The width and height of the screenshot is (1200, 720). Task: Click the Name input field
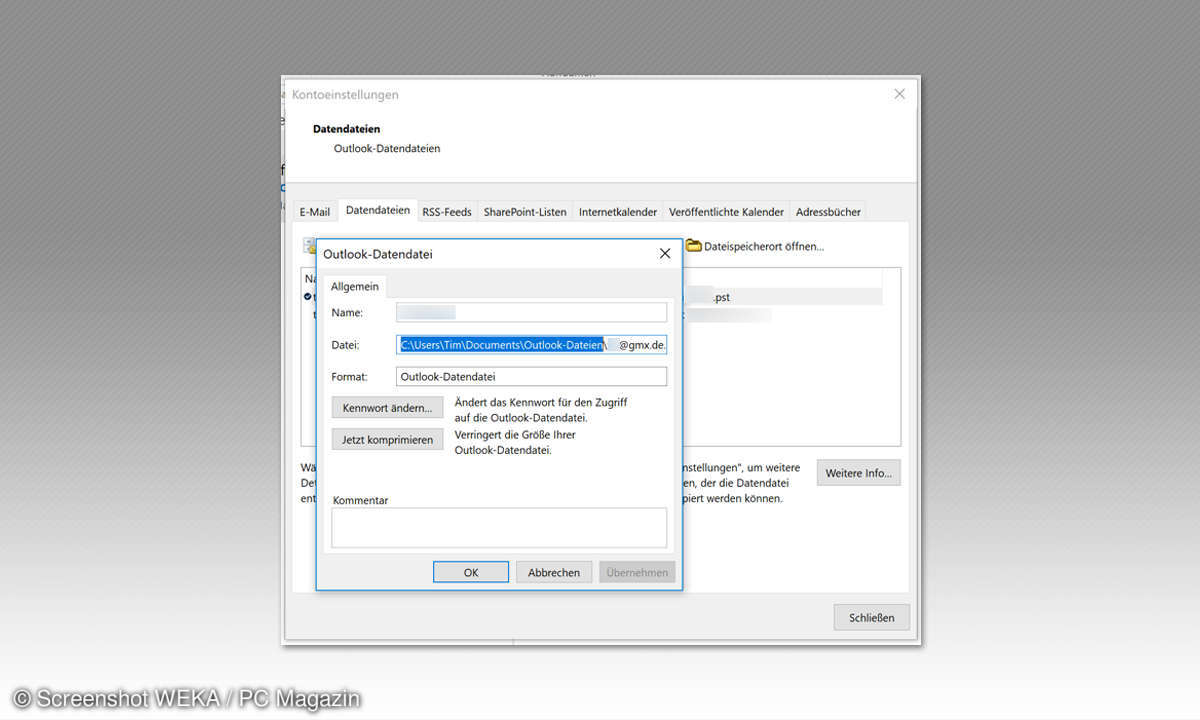(x=531, y=312)
